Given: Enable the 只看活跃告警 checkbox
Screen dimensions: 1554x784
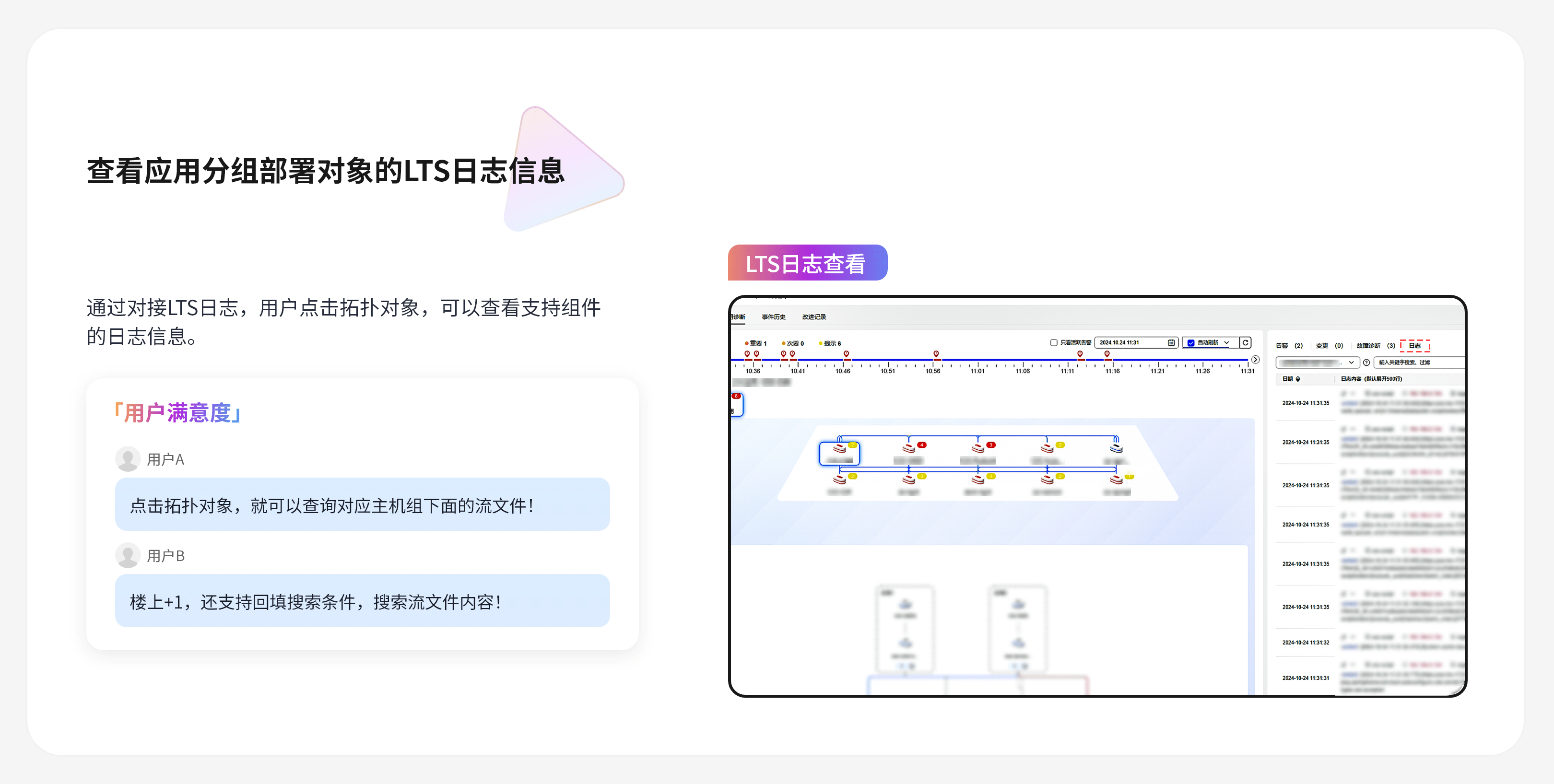Looking at the screenshot, I should 1054,342.
